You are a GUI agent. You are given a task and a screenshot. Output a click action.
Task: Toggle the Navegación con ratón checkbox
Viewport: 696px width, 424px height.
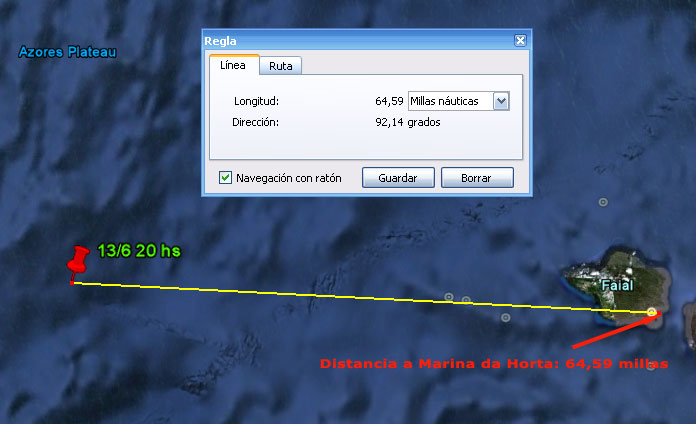(225, 178)
